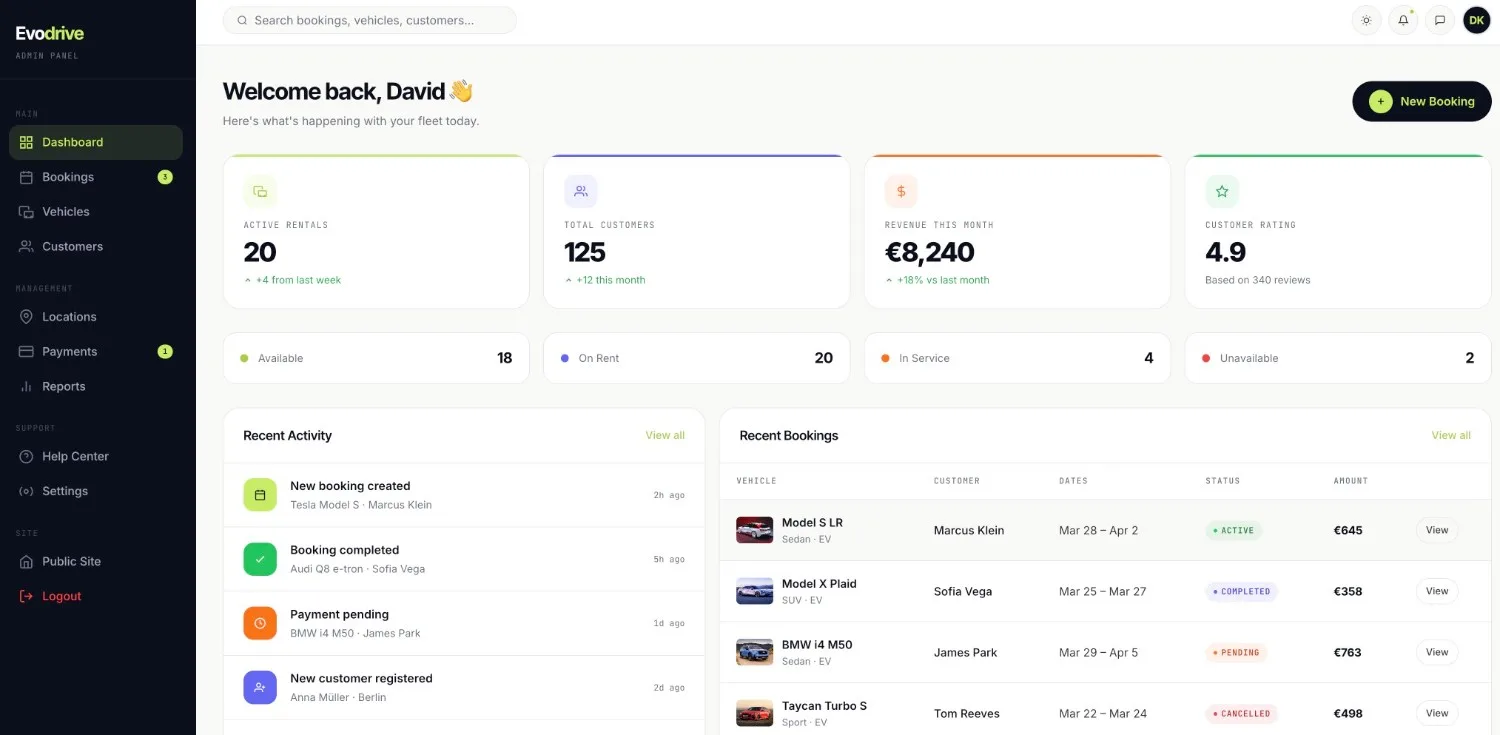The image size is (1500, 735).
Task: View all Recent Bookings
Action: pos(1451,436)
